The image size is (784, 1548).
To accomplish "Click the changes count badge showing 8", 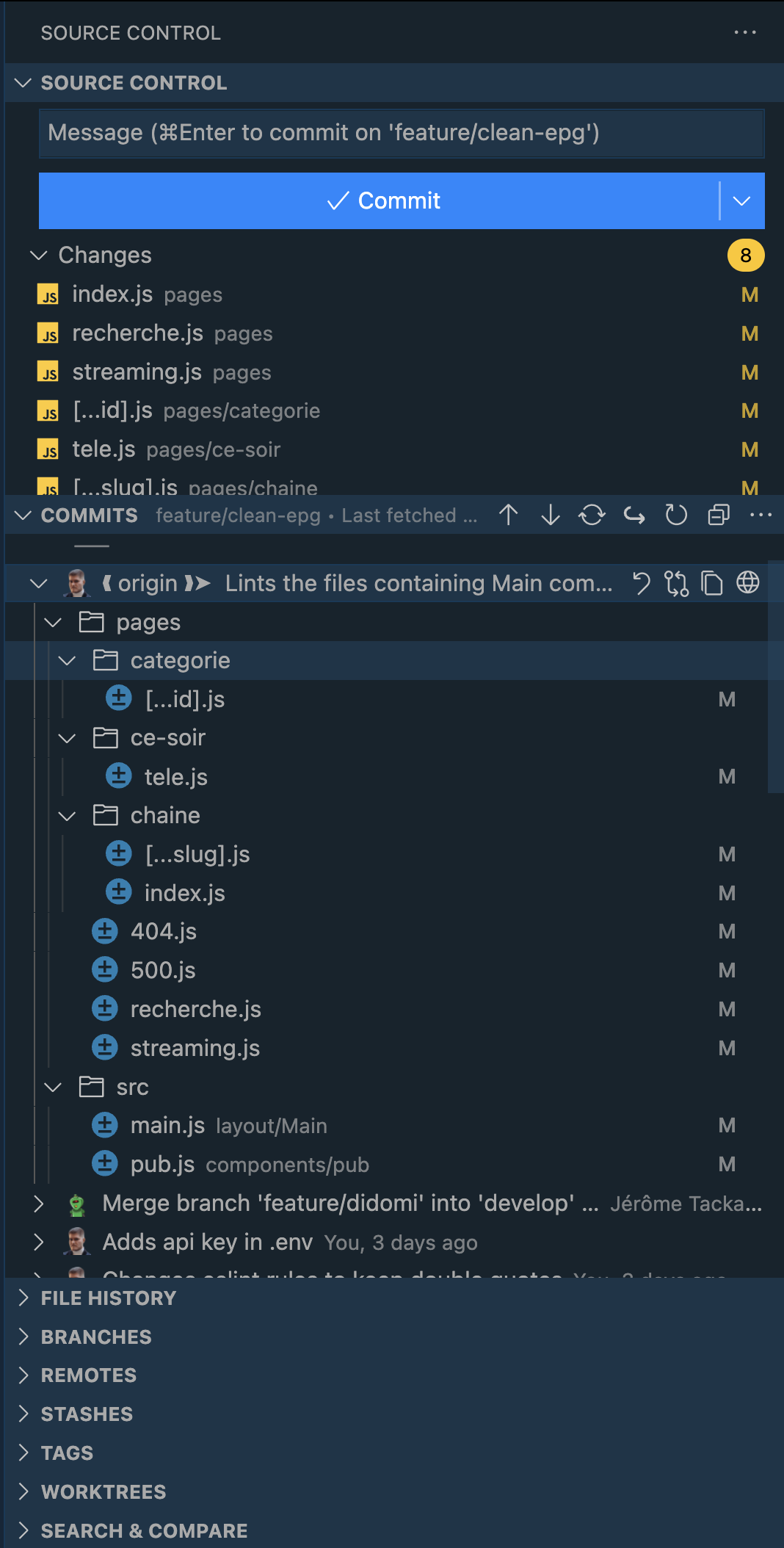I will point(746,255).
